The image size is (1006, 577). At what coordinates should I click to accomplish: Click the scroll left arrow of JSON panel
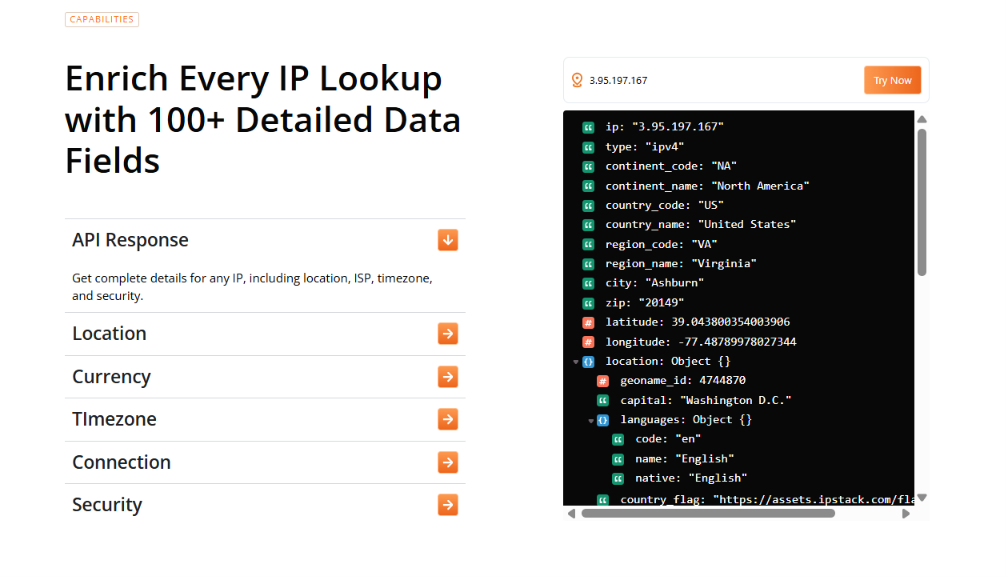click(x=571, y=513)
